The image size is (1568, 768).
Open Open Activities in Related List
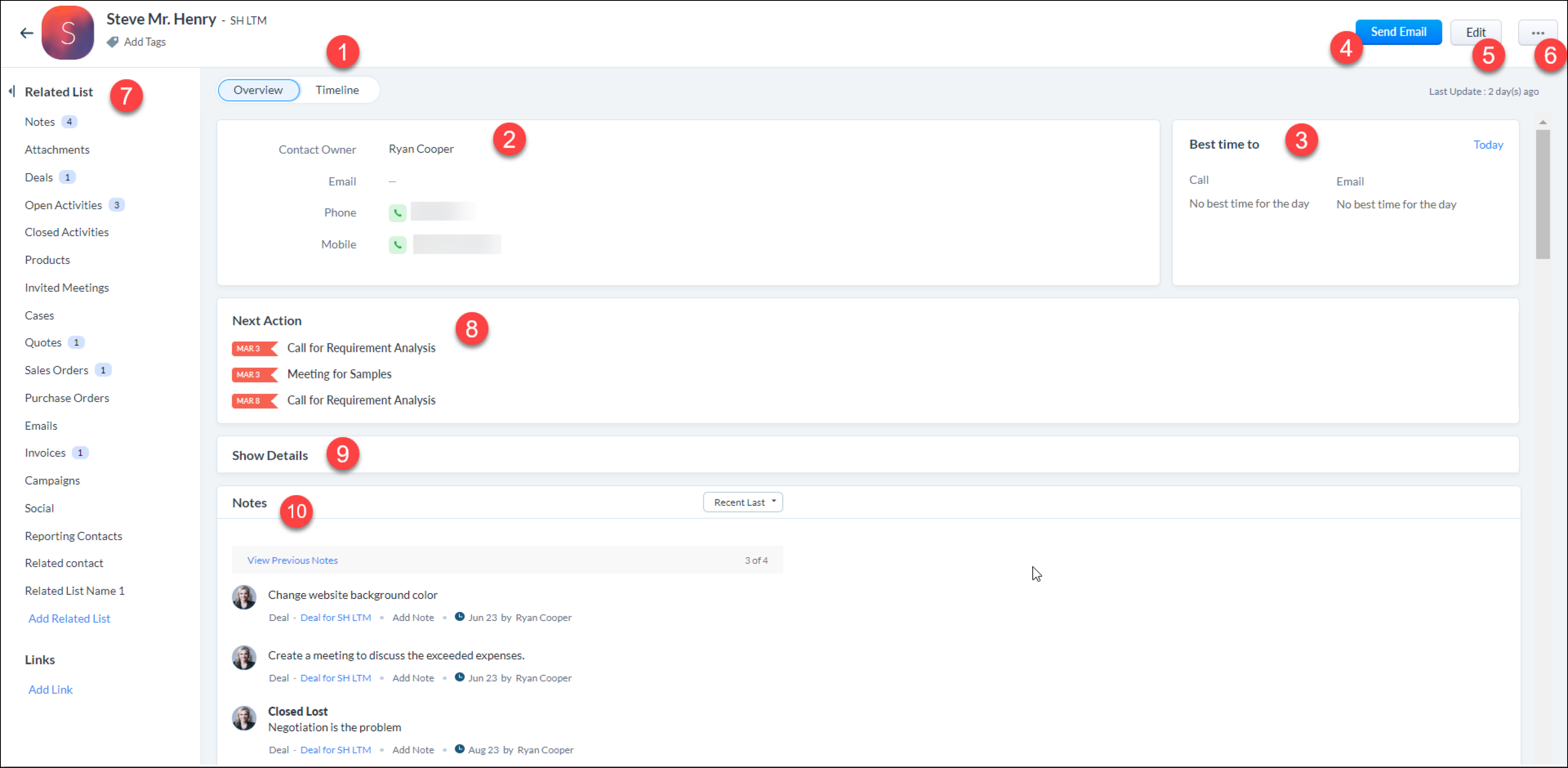[63, 205]
